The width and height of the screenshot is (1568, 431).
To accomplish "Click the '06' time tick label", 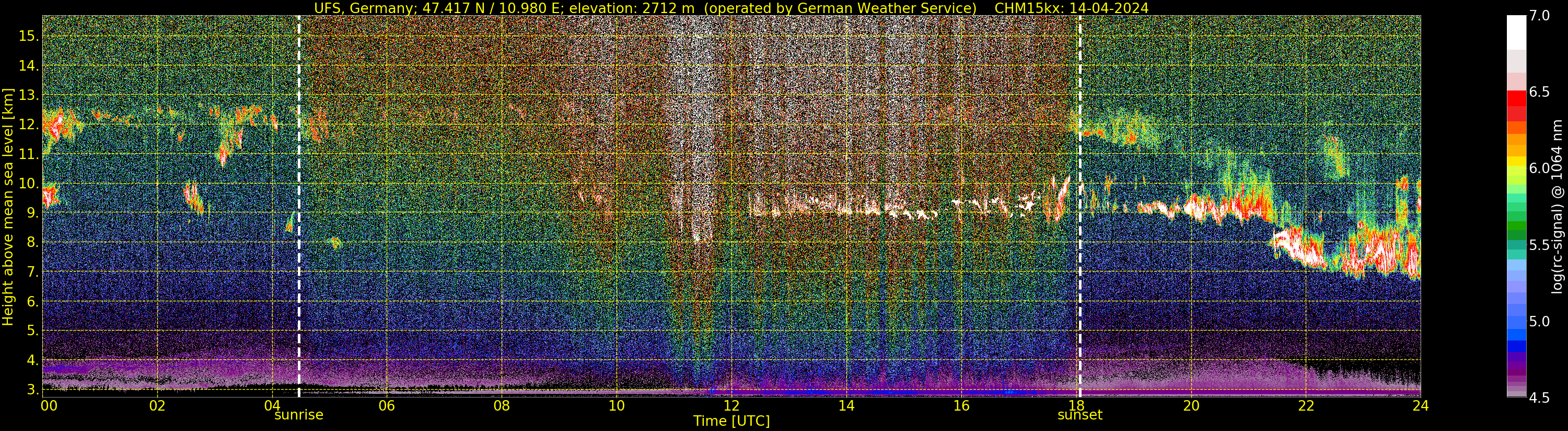I will tap(387, 405).
